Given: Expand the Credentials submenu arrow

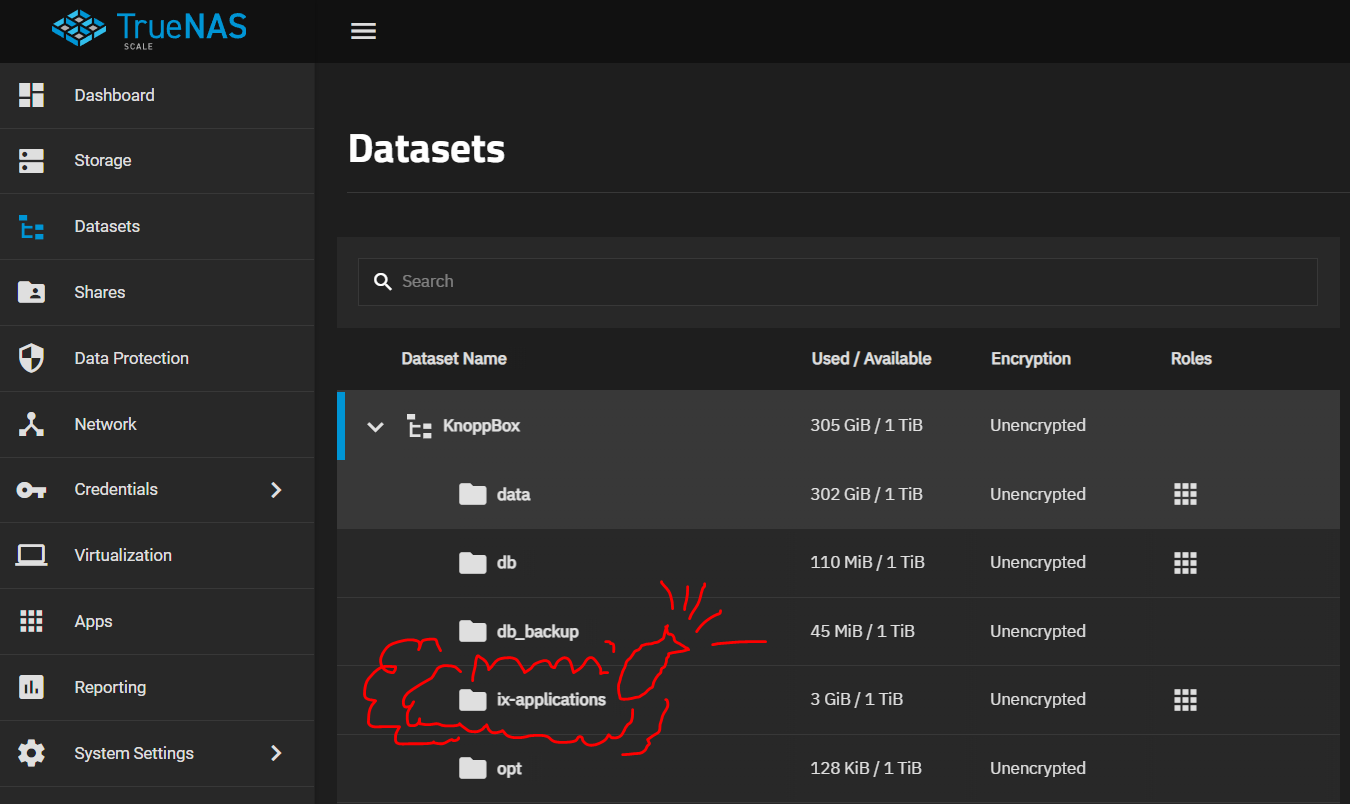Looking at the screenshot, I should pyautogui.click(x=277, y=490).
